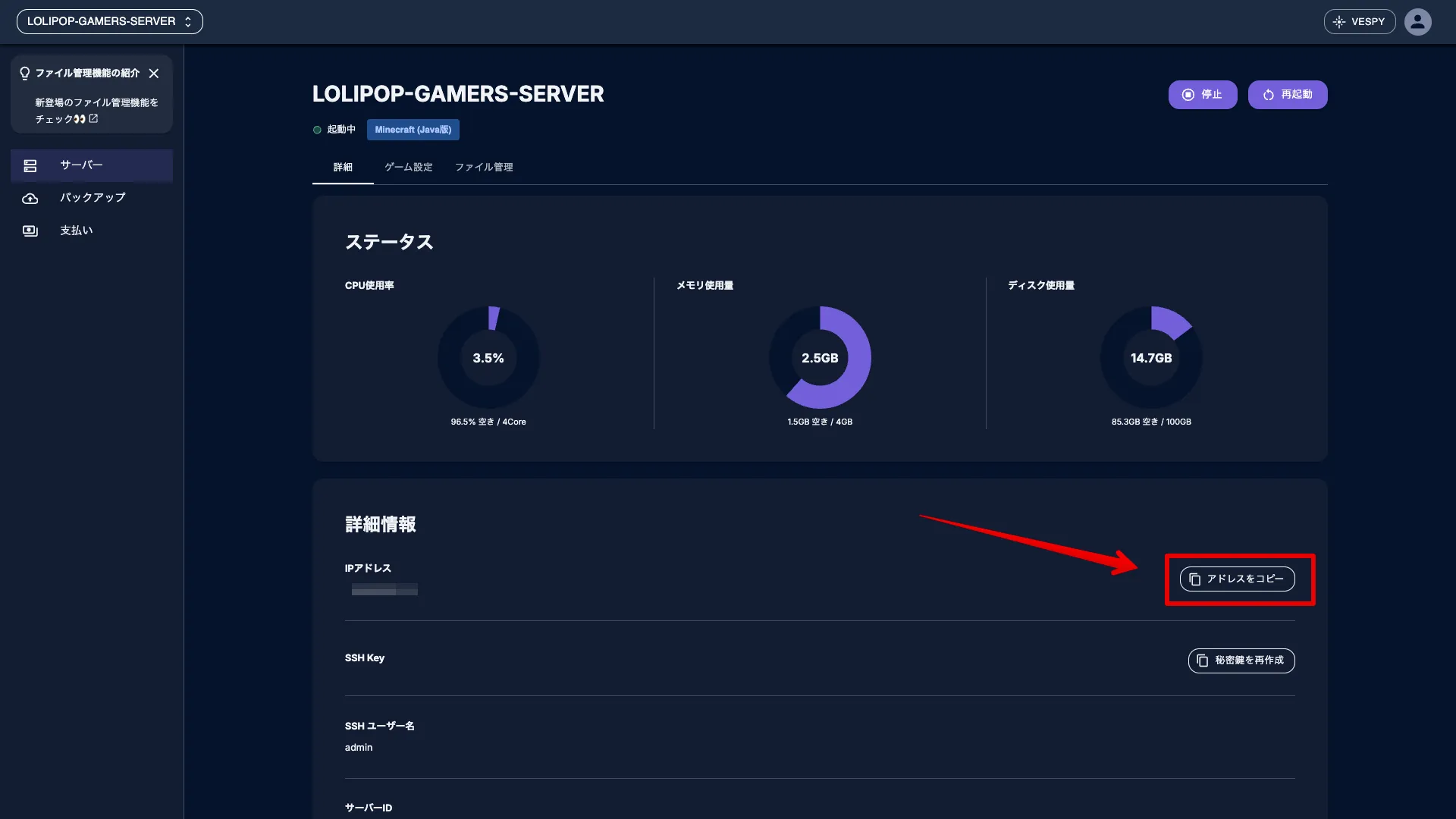Regenerate the SSH key via 秘密鍵を再作成
The width and height of the screenshot is (1456, 819).
pos(1241,661)
